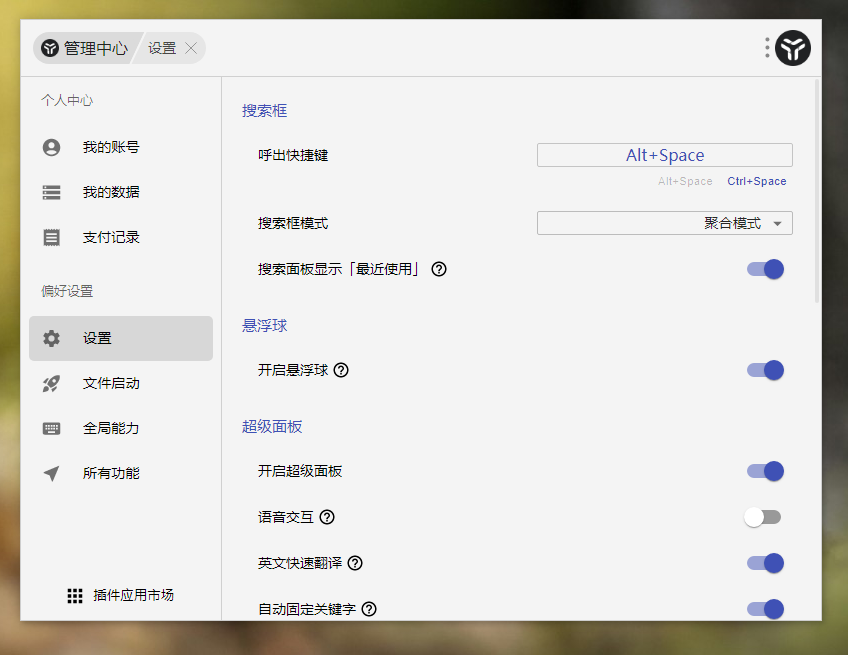Click the uTools logo avatar at top right

tap(792, 48)
